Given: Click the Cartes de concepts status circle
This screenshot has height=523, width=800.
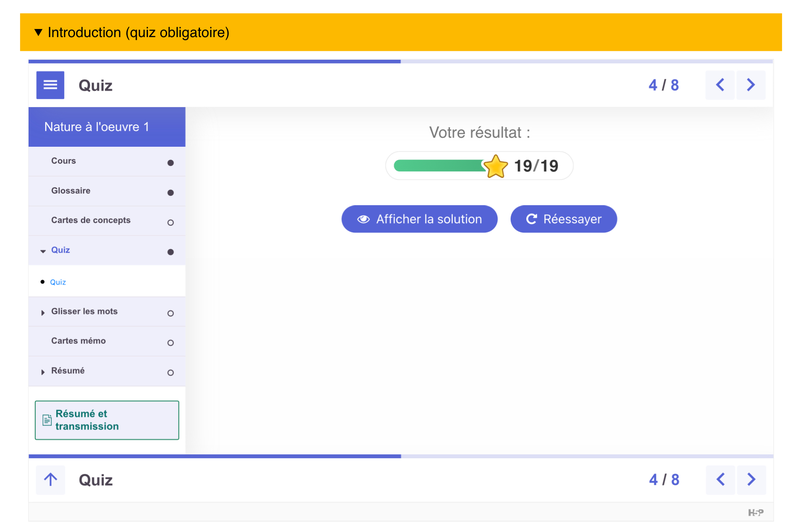Looking at the screenshot, I should [x=170, y=222].
